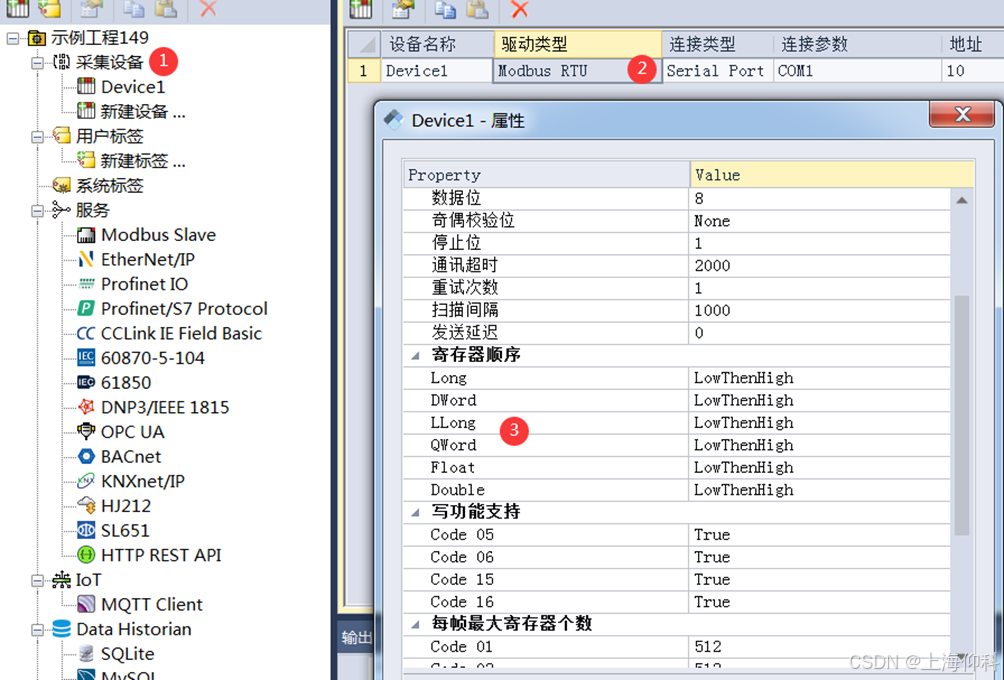Click the Float register order value
This screenshot has width=1004, height=680.
(820, 467)
